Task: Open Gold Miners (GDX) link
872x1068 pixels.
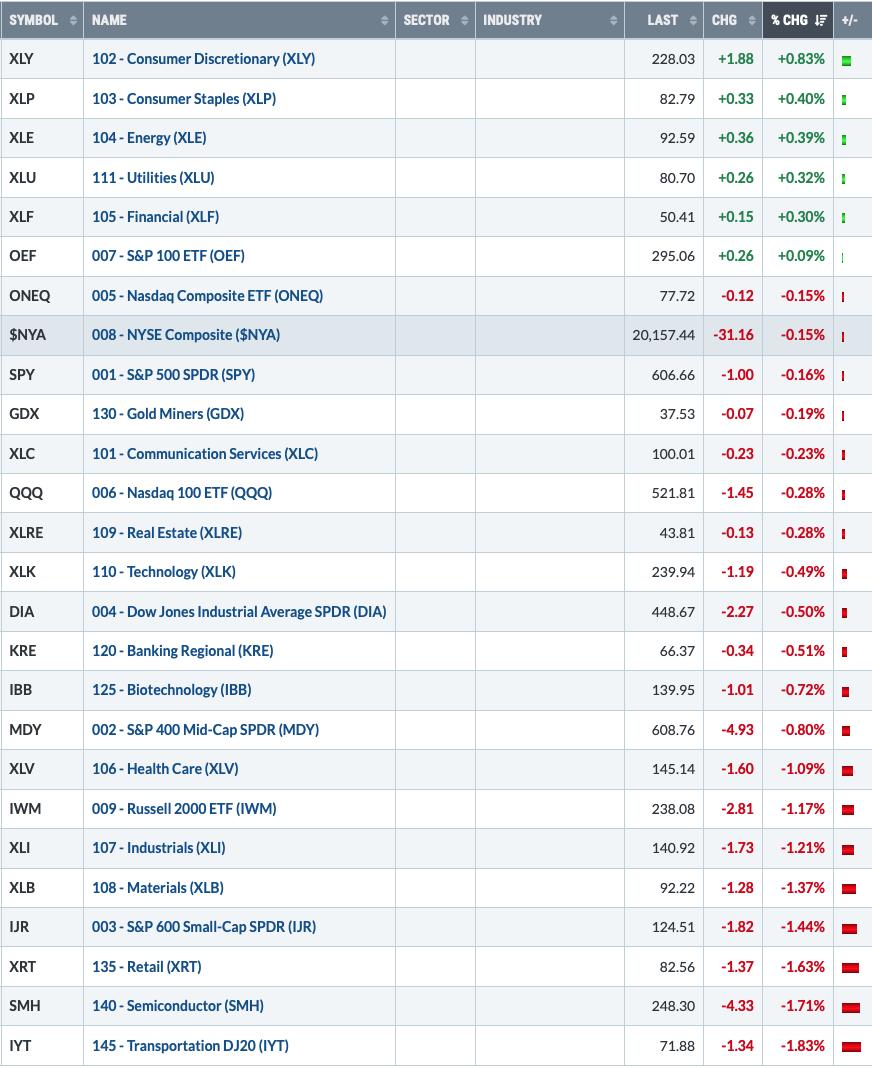Action: click(x=168, y=414)
